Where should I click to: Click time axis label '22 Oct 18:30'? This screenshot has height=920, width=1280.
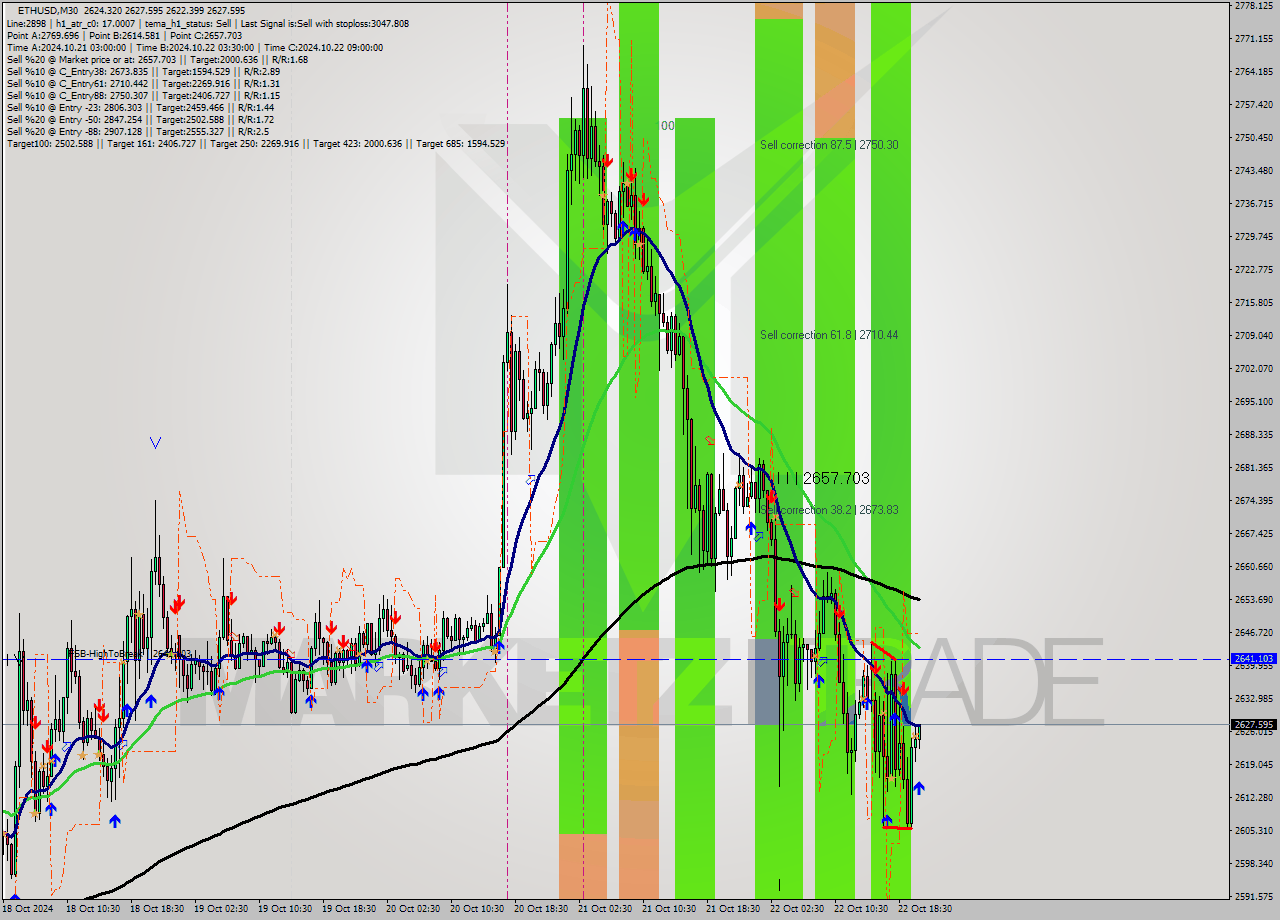pos(925,909)
